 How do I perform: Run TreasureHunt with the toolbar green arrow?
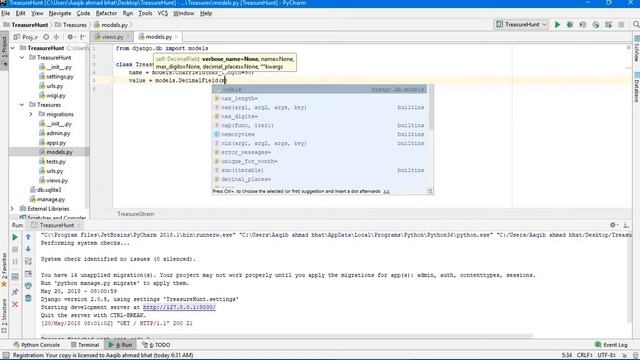coord(557,24)
